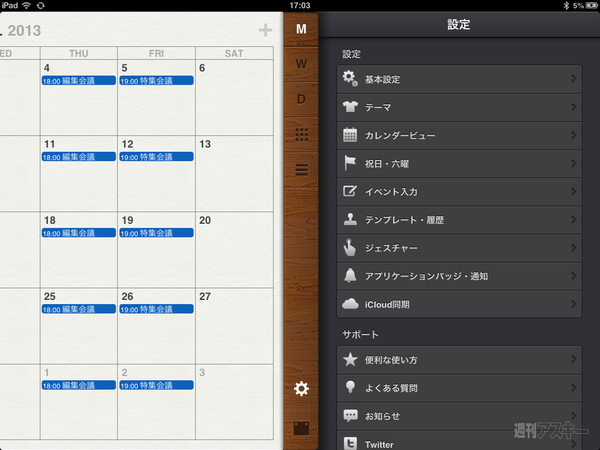This screenshot has height=450, width=600.
Task: Open カレンダービュー settings entry
Action: [459, 135]
